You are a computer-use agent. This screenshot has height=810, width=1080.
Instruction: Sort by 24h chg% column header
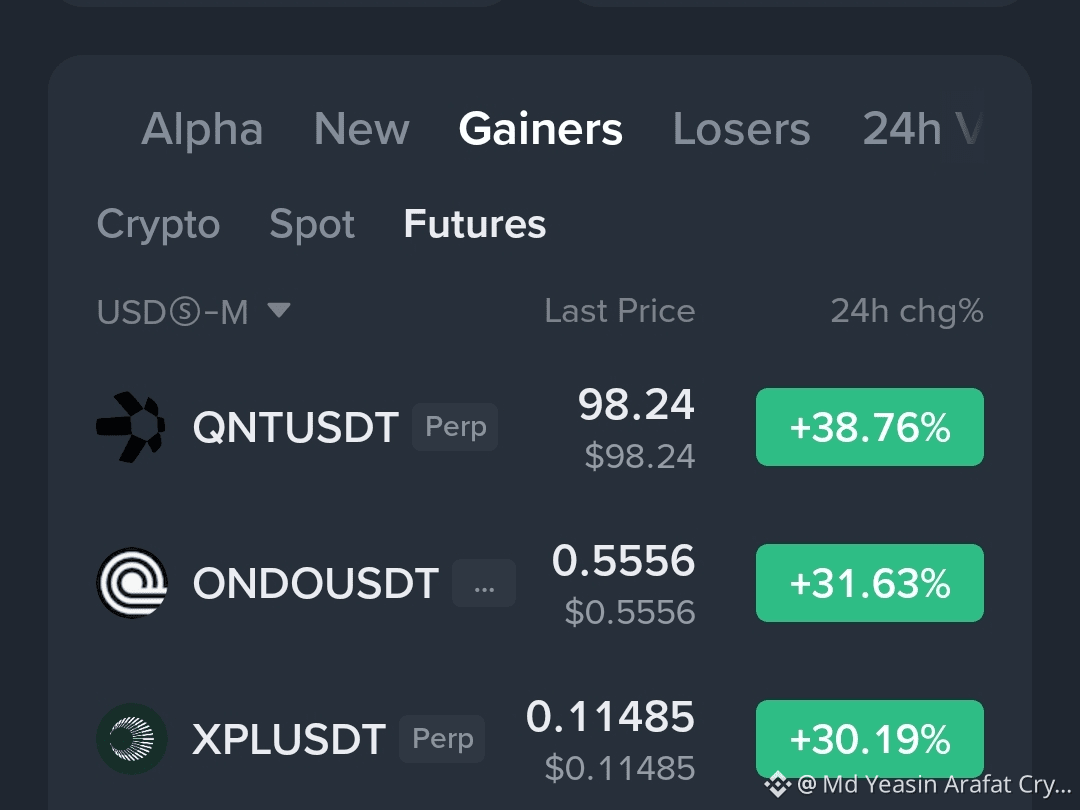[x=907, y=311]
